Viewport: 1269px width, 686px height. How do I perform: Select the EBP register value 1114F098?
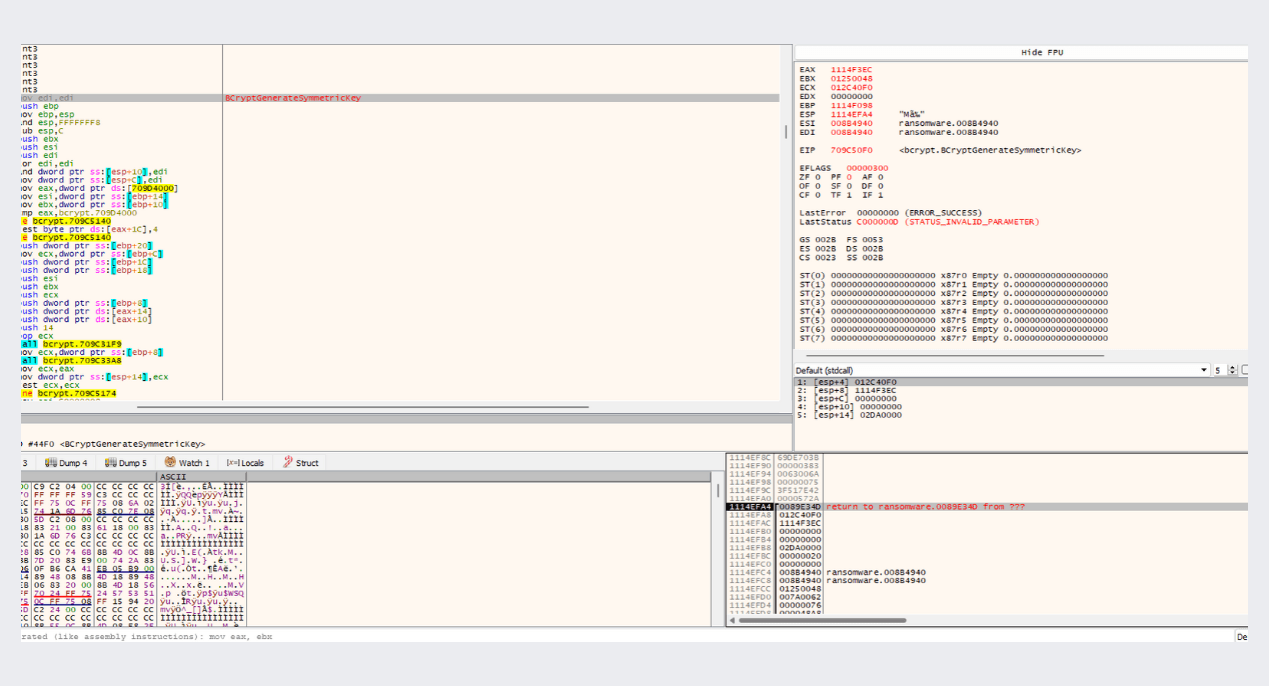pyautogui.click(x=851, y=105)
